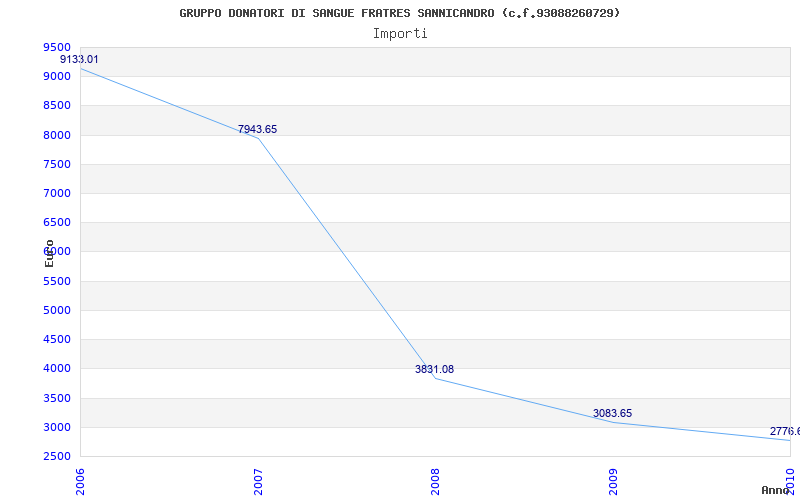Screen dimensions: 800x500
Task: Click the 9000 y-axis value
Action: pyautogui.click(x=57, y=77)
